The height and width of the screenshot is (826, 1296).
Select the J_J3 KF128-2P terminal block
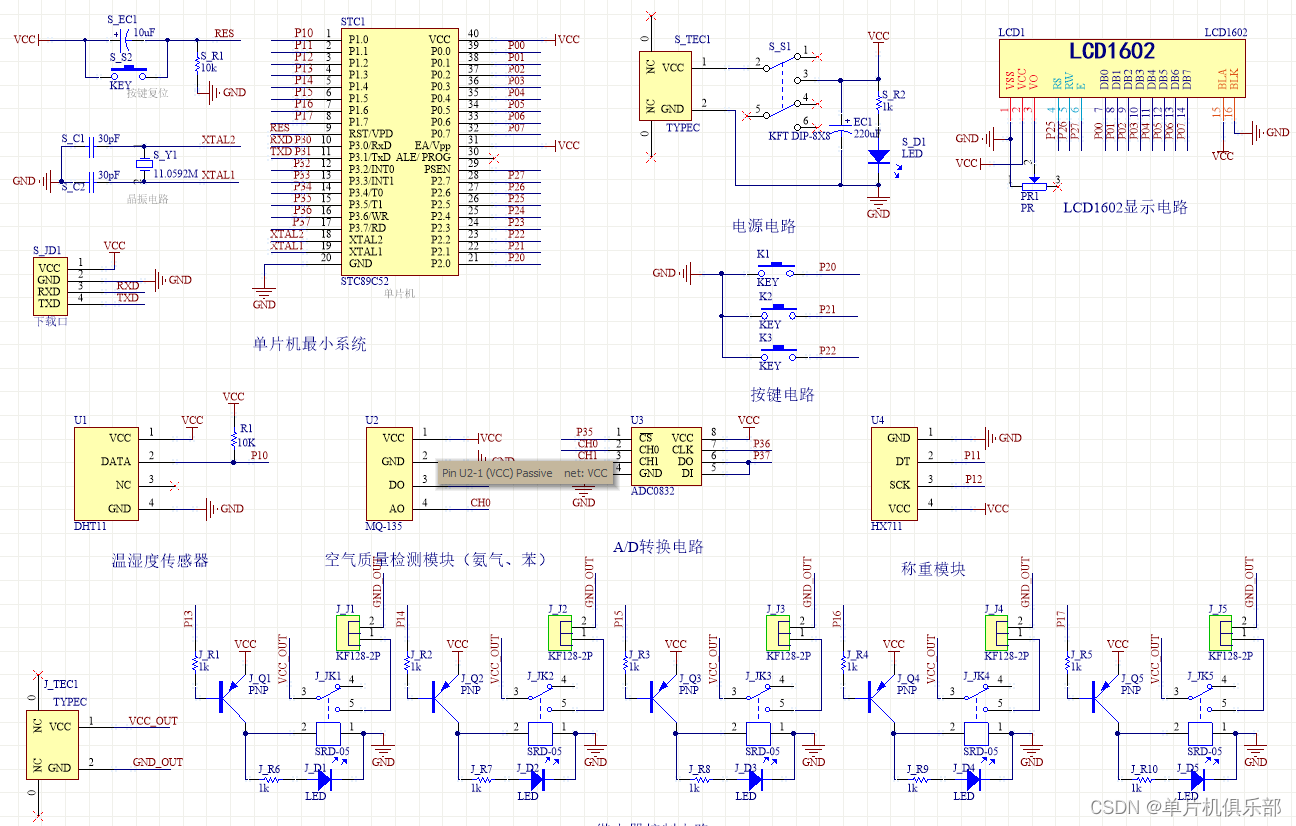pyautogui.click(x=778, y=631)
